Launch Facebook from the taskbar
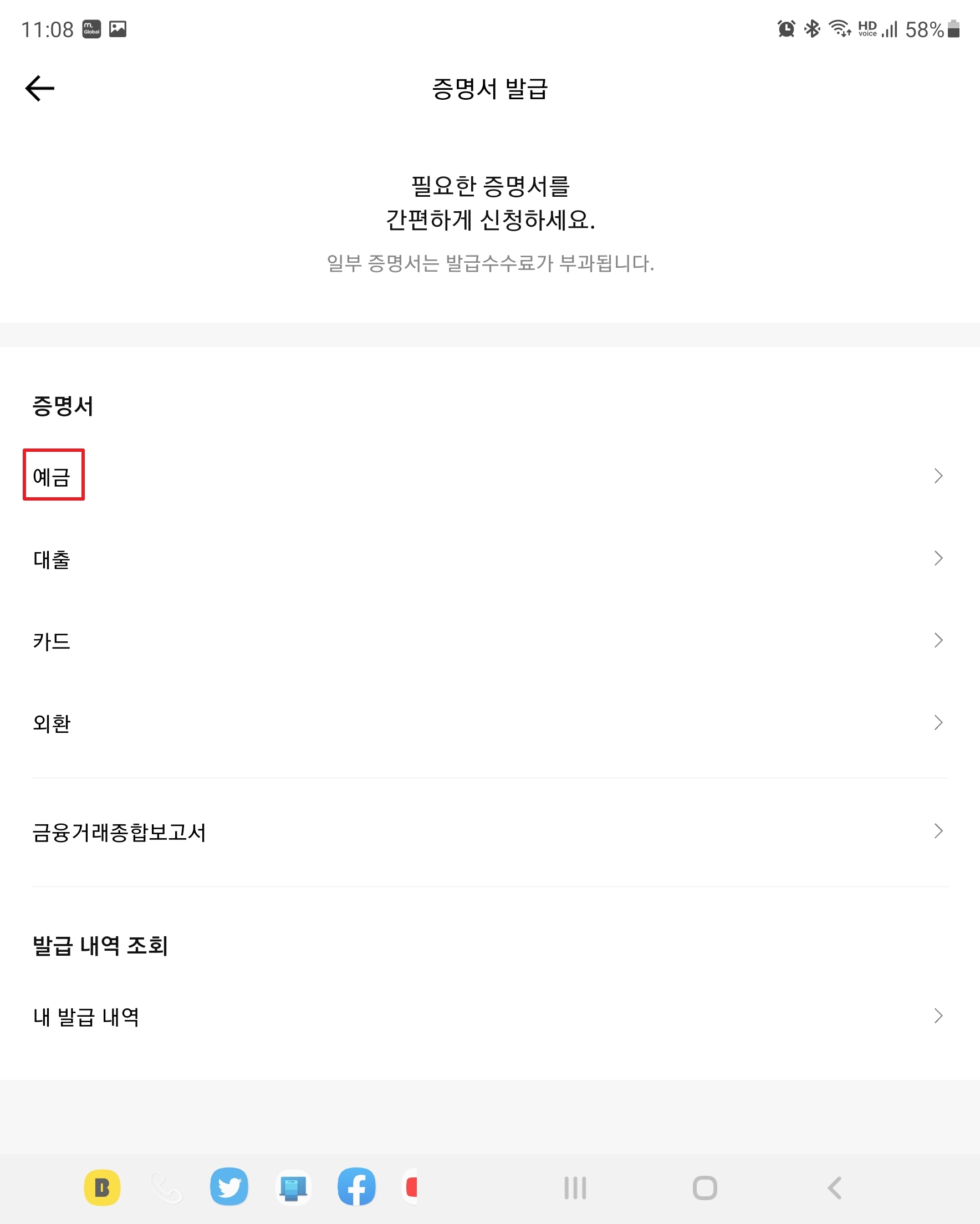The height and width of the screenshot is (1224, 980). [356, 1187]
